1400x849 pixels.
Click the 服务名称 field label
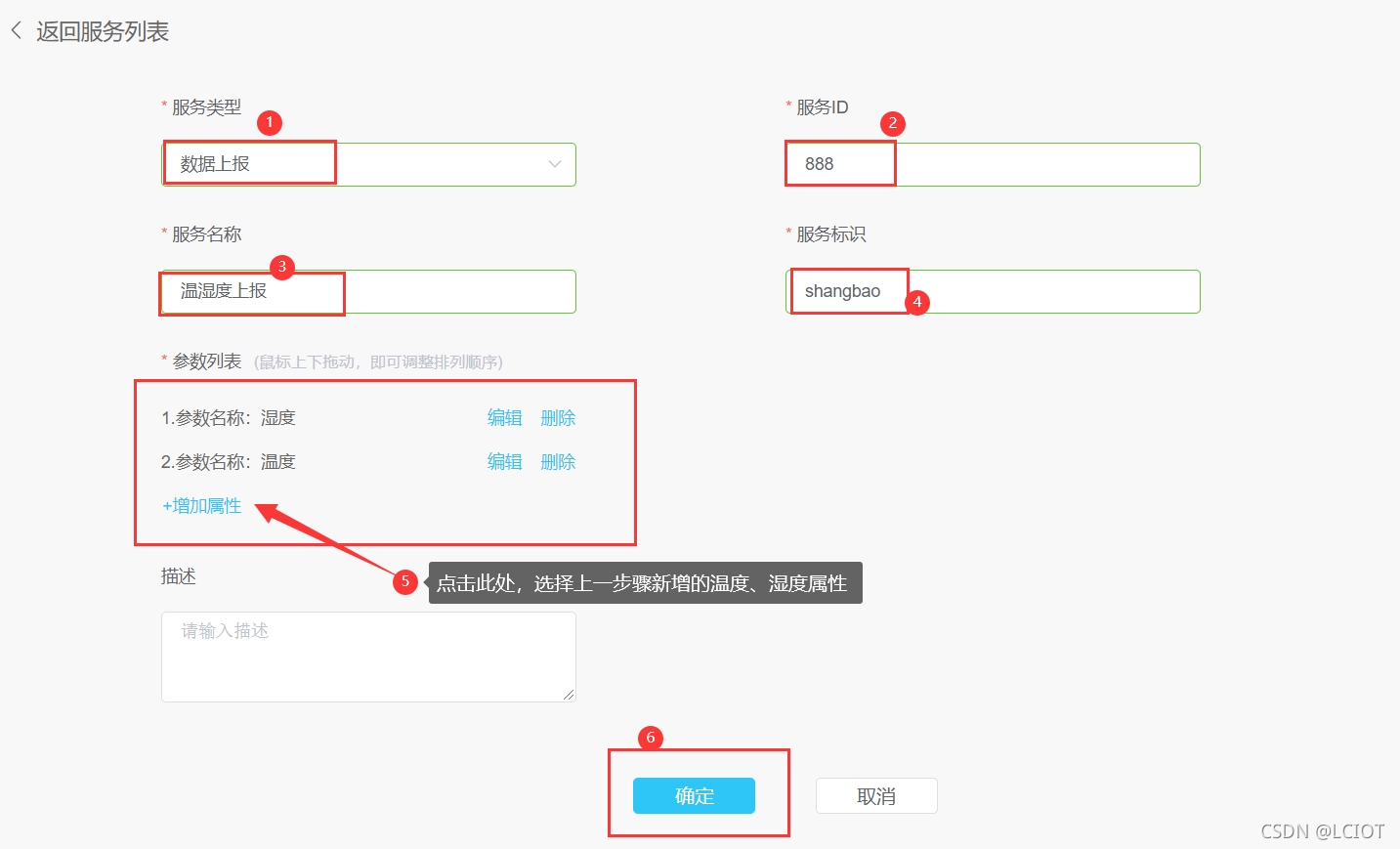pyautogui.click(x=206, y=234)
